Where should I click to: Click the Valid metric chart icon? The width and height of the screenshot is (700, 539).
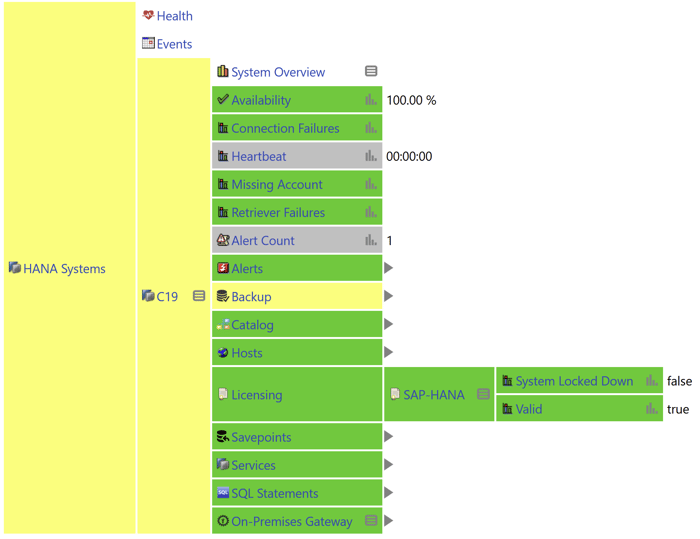[652, 409]
